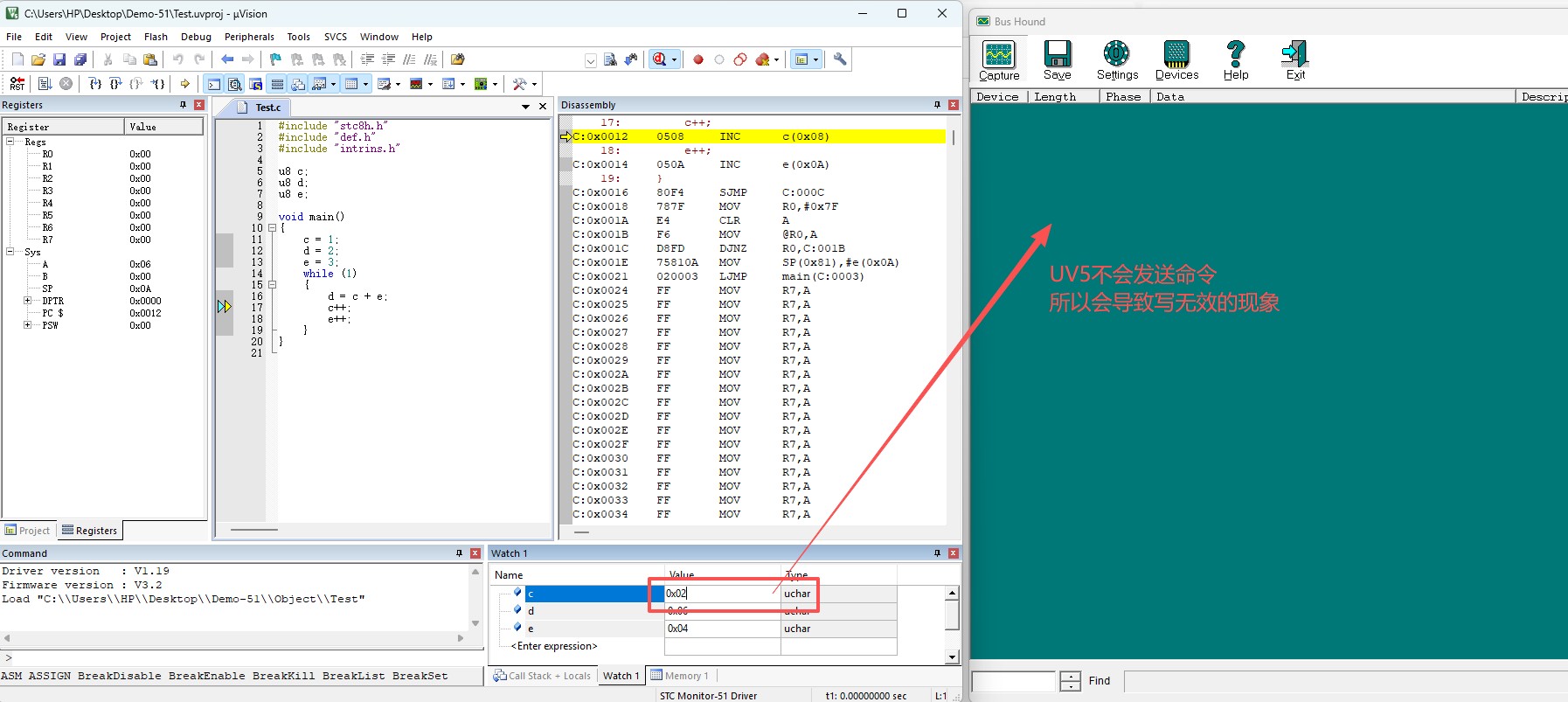Click the CPU Reset (RST) icon

click(x=17, y=84)
